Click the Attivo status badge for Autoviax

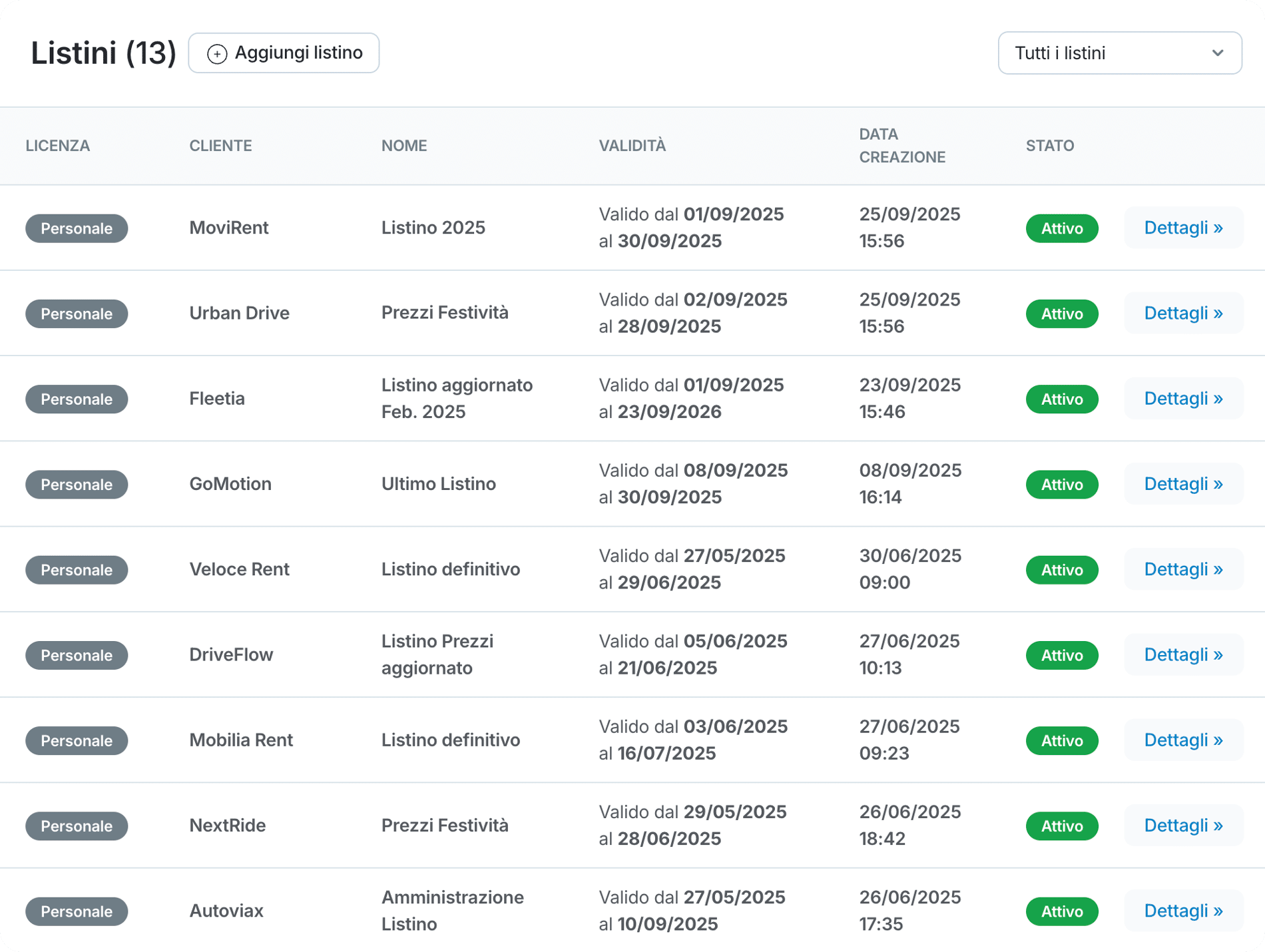1061,911
